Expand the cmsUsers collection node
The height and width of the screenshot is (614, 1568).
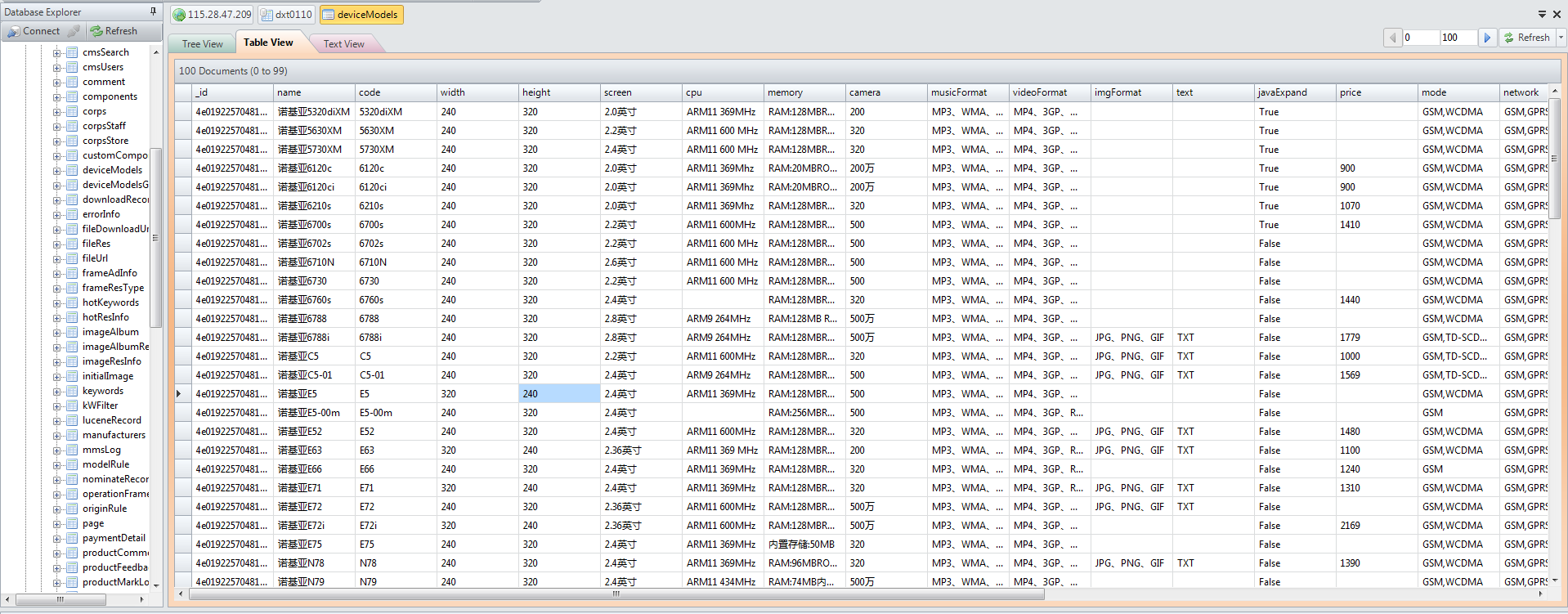tap(57, 68)
